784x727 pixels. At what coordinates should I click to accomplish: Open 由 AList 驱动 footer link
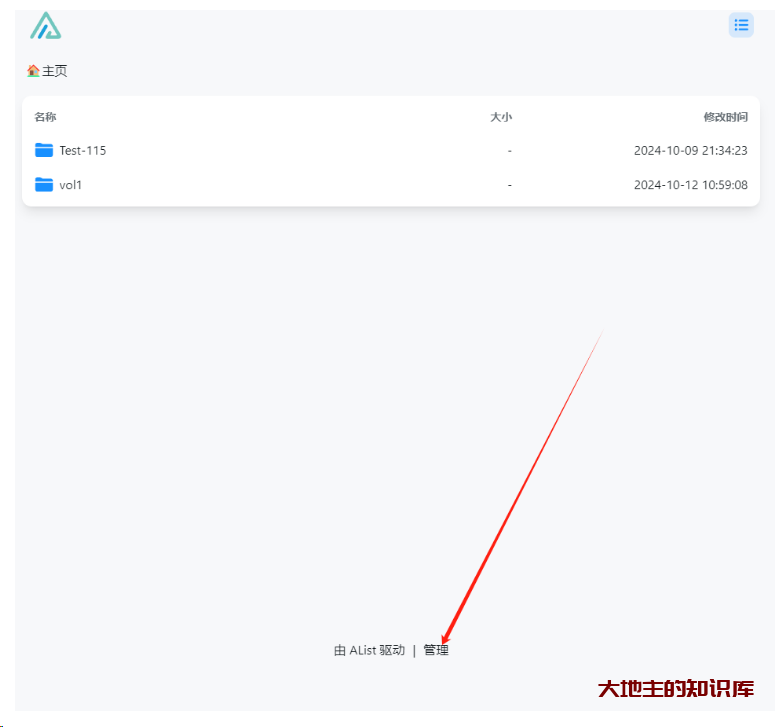tap(370, 650)
